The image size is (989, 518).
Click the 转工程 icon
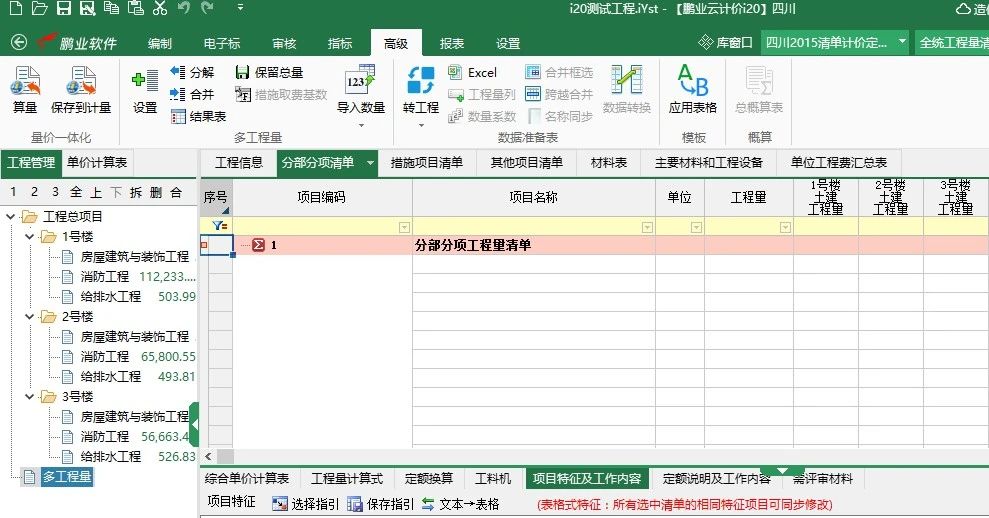[421, 84]
